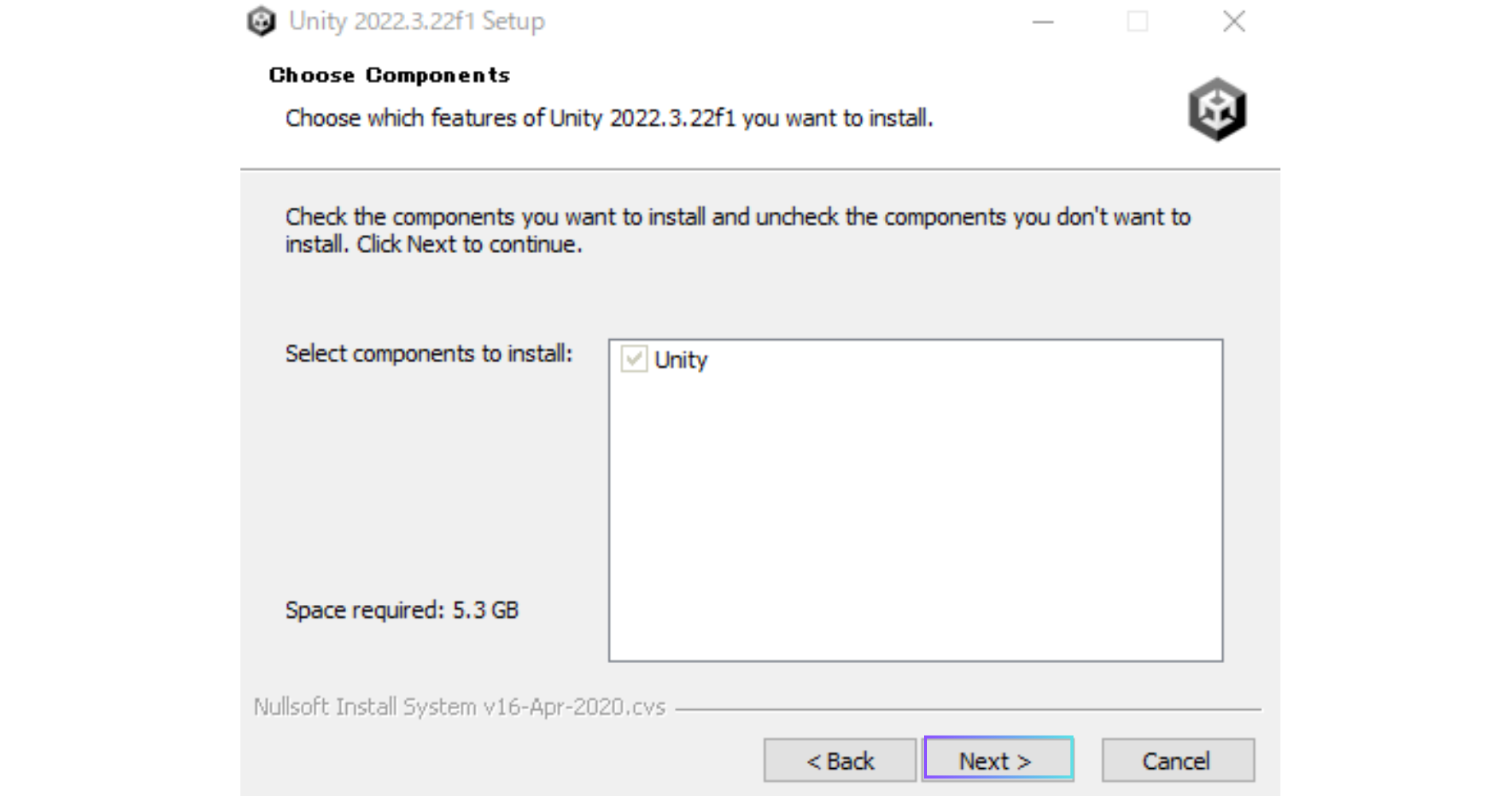Click the "Unity 2022.3.22f1 Setup" window title text

pyautogui.click(x=416, y=21)
